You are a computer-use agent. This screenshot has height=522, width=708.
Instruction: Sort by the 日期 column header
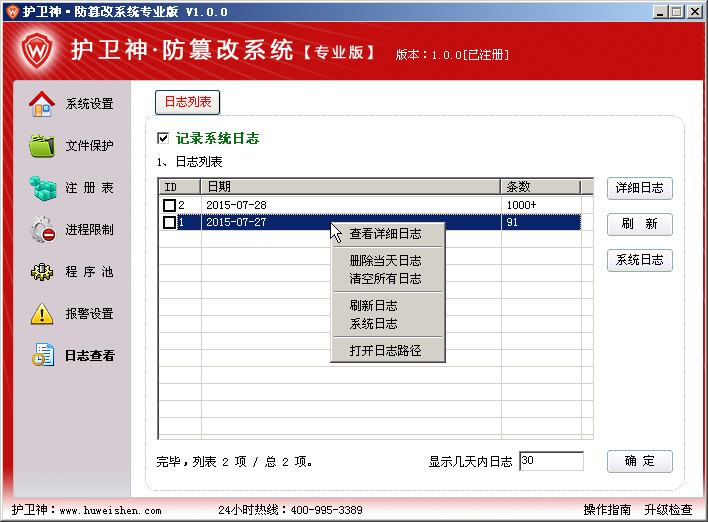tap(351, 186)
